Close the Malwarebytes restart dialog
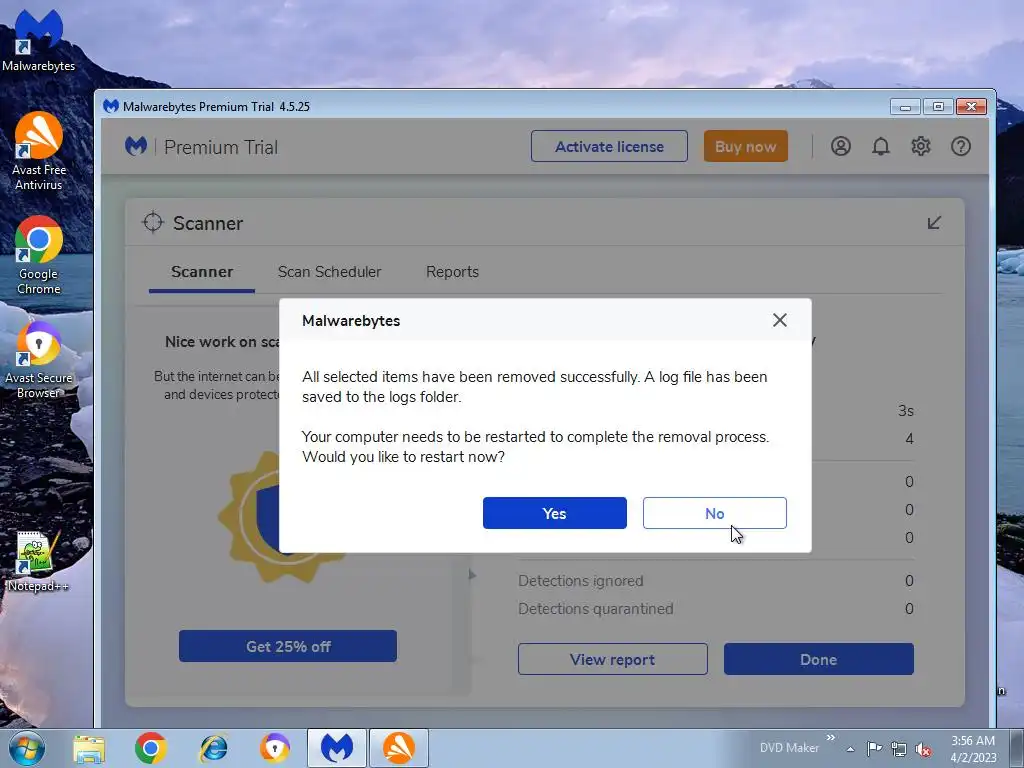Image resolution: width=1024 pixels, height=768 pixels. 780,320
